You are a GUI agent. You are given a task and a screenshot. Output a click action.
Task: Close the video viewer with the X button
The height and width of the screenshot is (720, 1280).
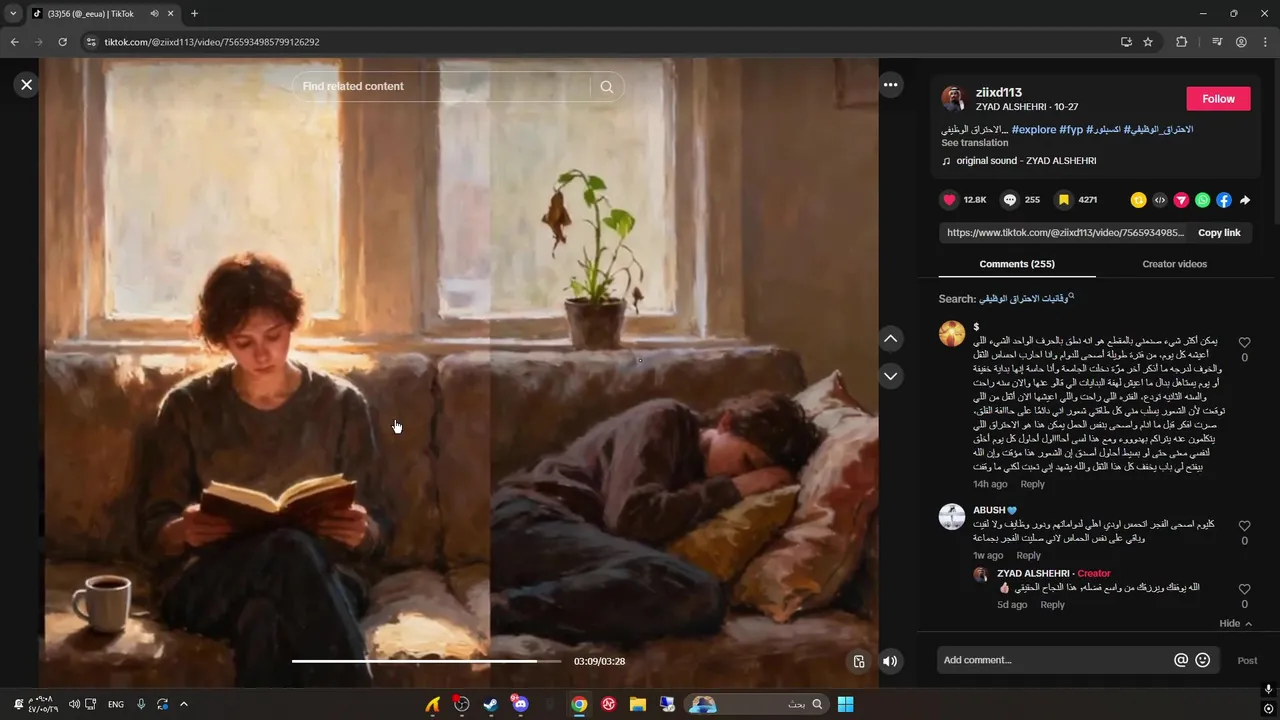tap(27, 85)
